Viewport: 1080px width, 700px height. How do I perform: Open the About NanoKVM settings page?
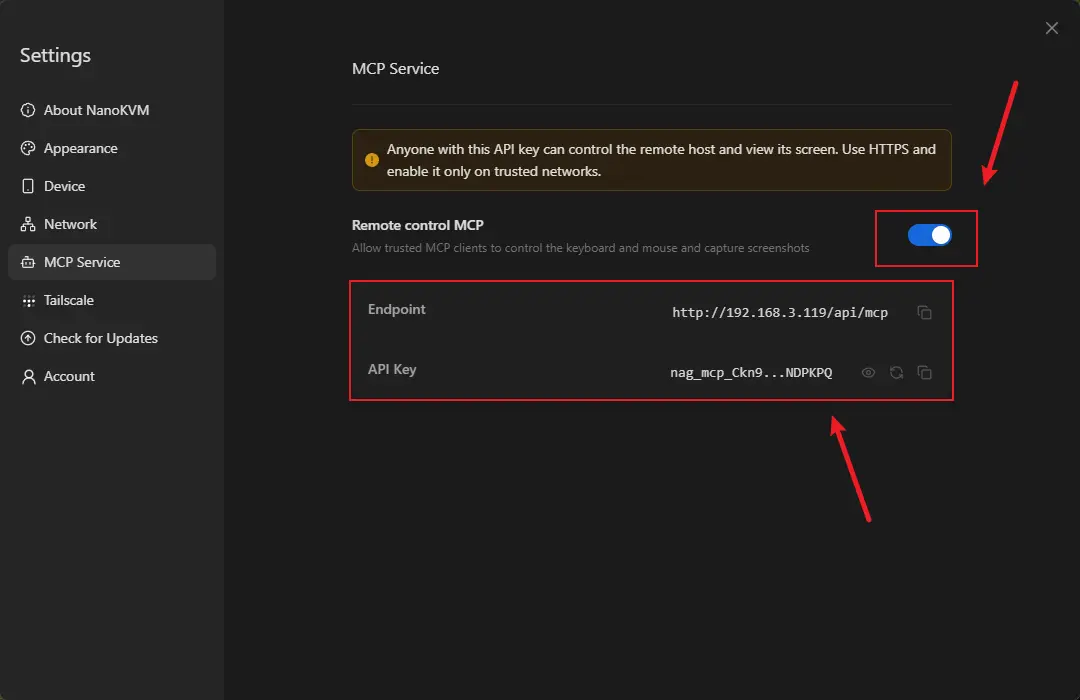click(112, 110)
